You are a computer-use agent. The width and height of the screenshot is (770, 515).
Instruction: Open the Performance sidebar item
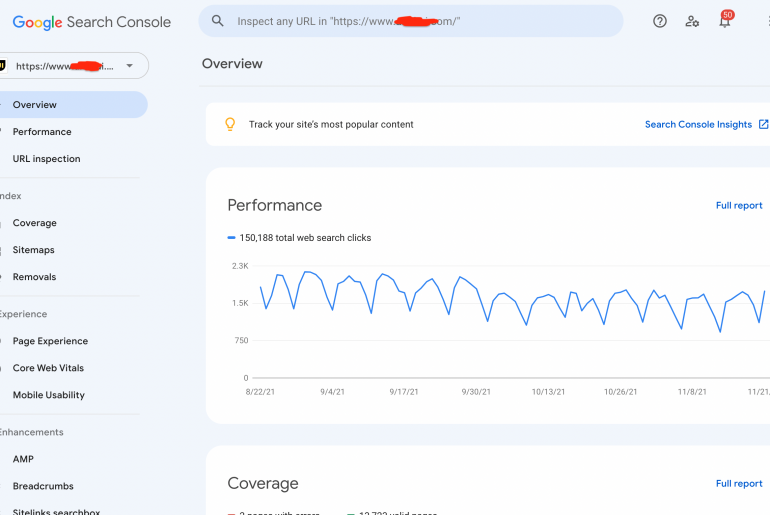[x=42, y=132]
